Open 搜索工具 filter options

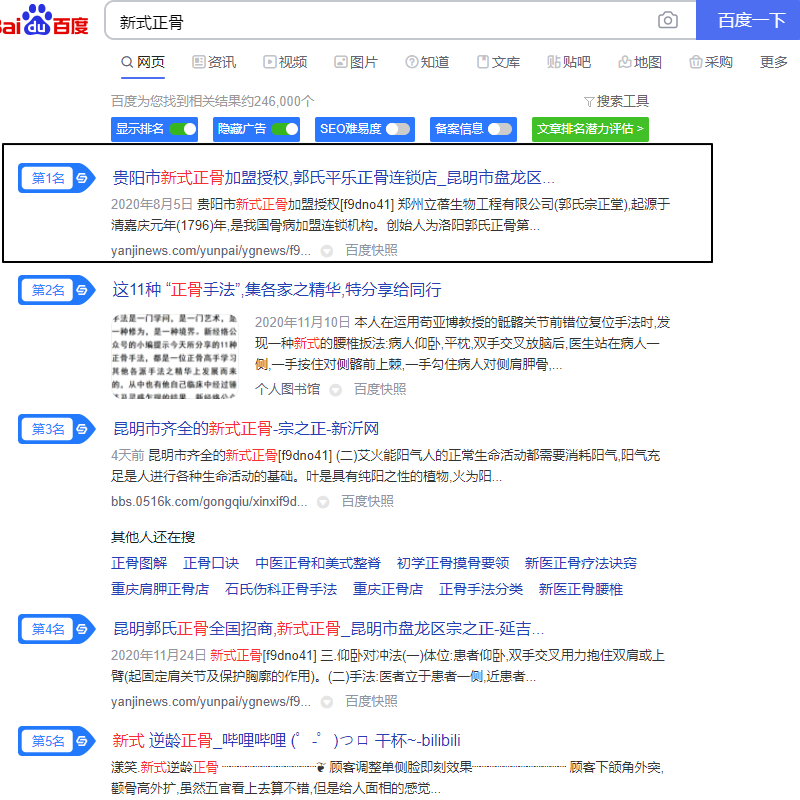click(x=616, y=102)
